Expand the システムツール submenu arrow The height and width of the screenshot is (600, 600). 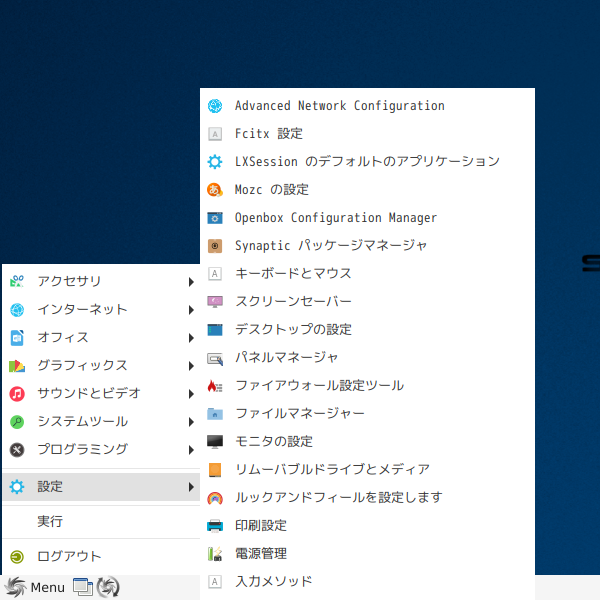(191, 422)
